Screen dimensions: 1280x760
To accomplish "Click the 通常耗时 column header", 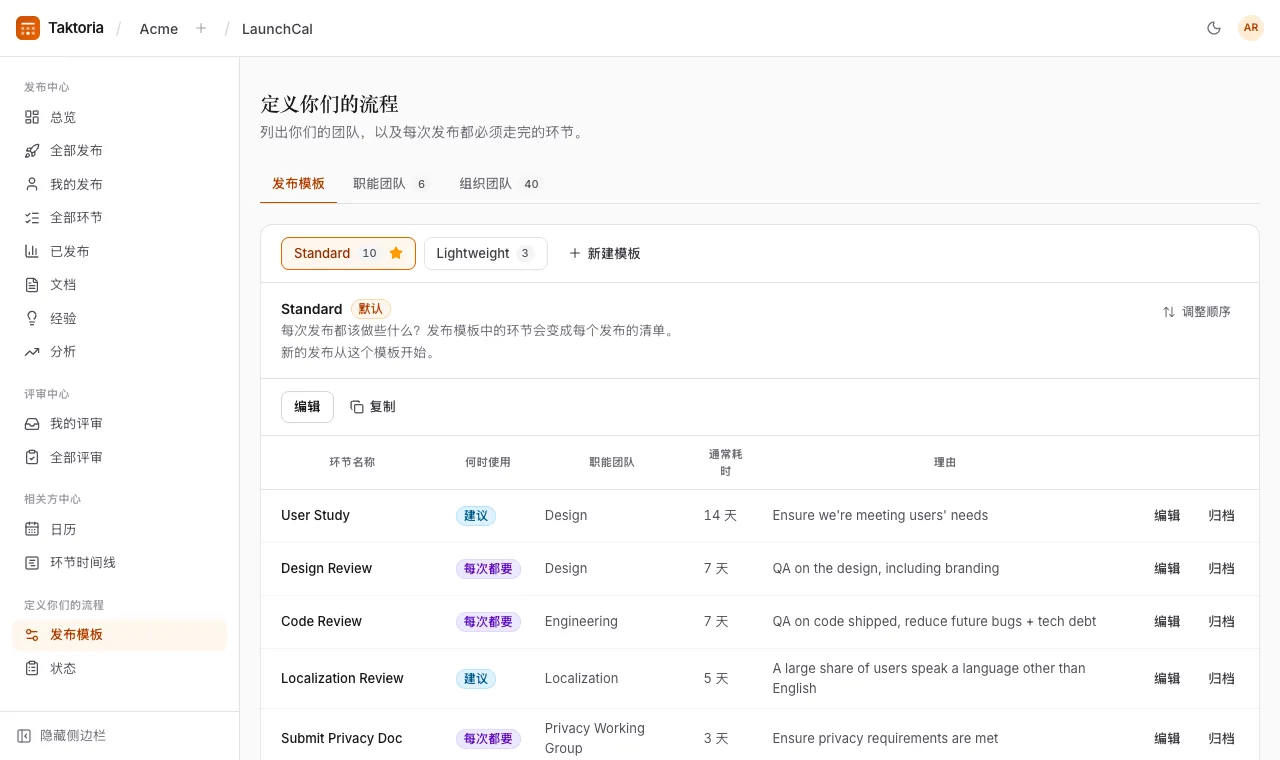I will click(726, 462).
